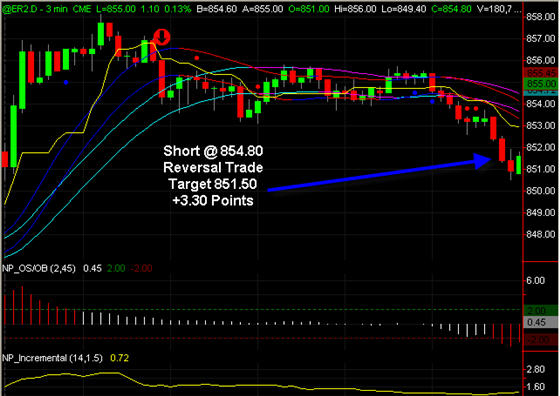Click the '1.10' net change value
The image size is (560, 396).
coord(150,9)
